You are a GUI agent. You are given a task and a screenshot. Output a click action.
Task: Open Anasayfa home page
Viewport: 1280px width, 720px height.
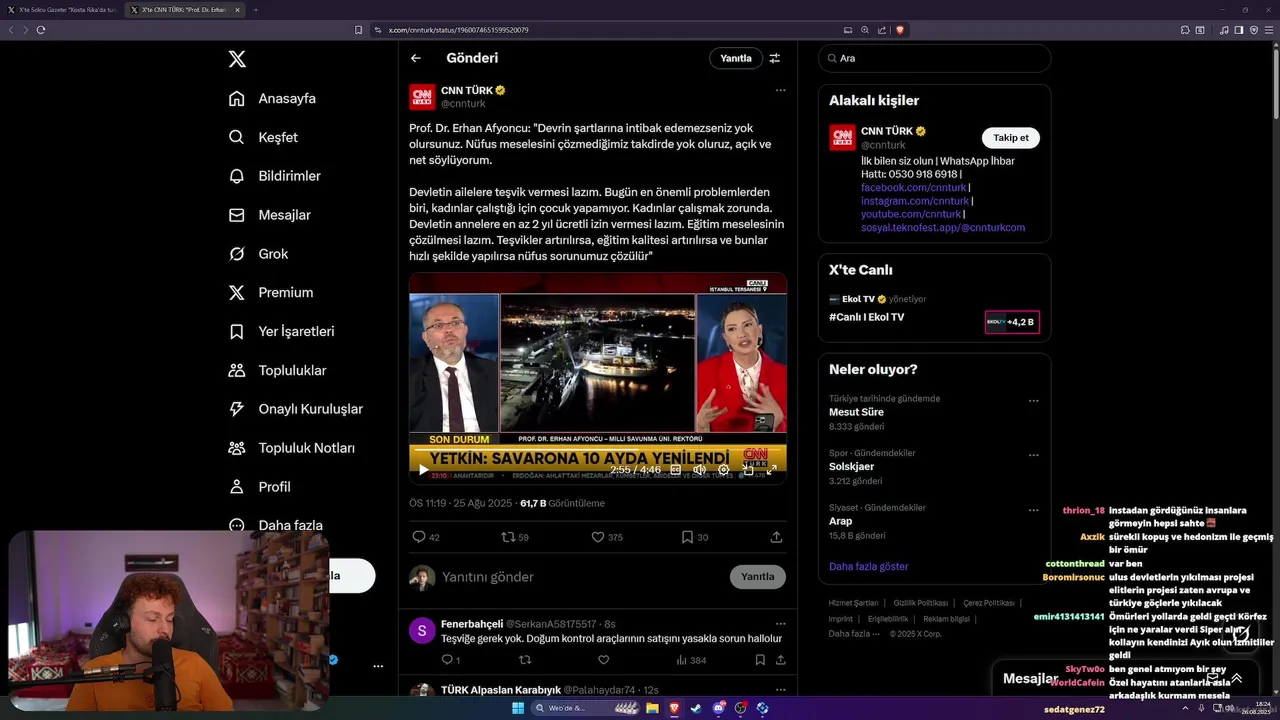click(x=272, y=98)
